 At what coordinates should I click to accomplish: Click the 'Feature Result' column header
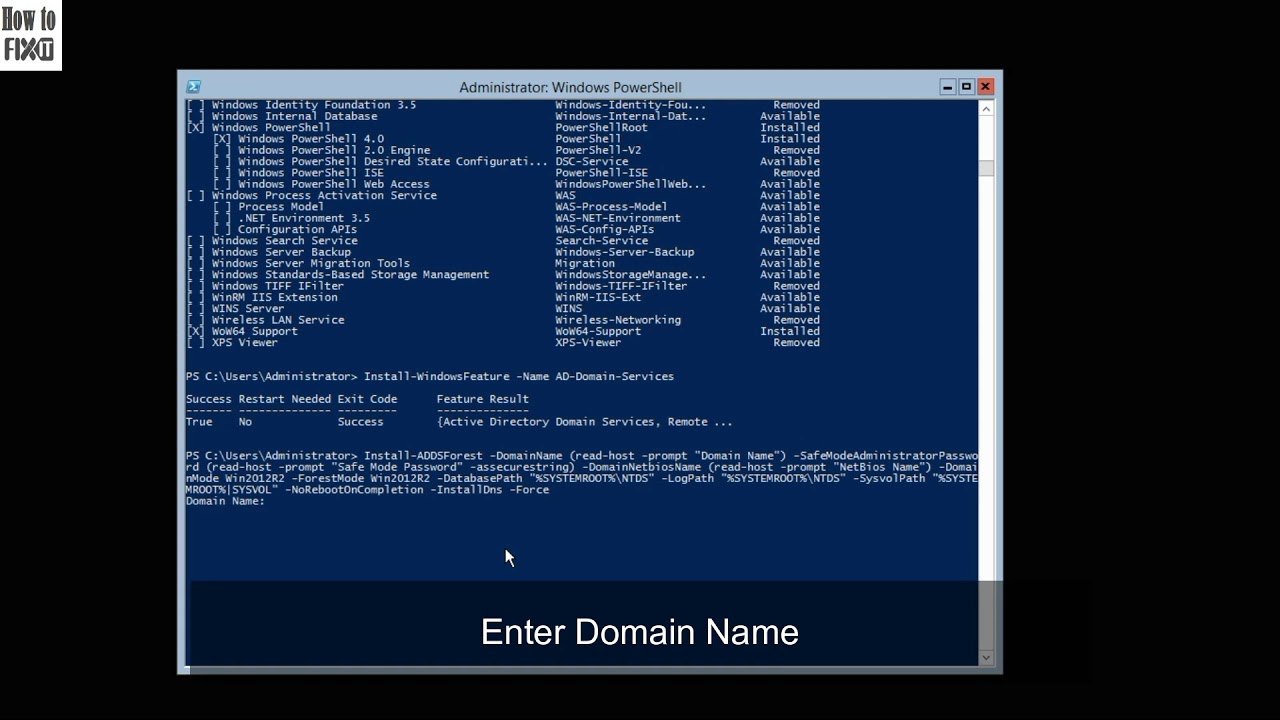(483, 399)
